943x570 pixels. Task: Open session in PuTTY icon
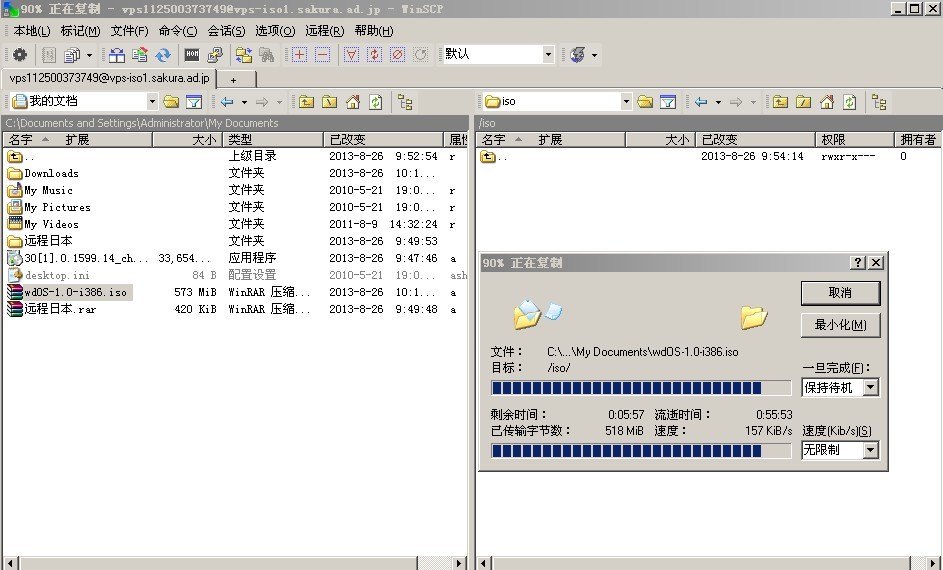[x=215, y=55]
